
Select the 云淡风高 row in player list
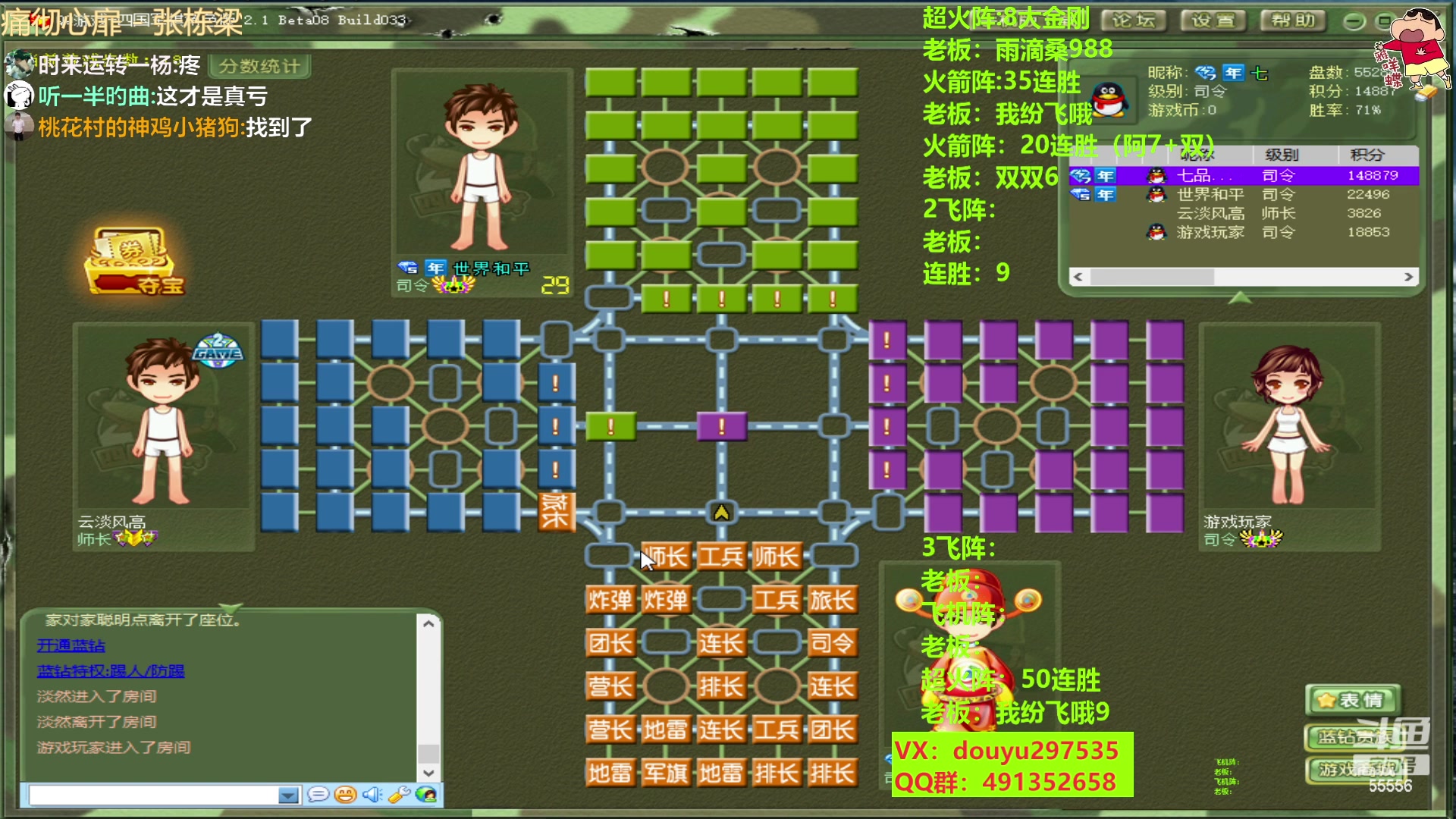pyautogui.click(x=1244, y=213)
